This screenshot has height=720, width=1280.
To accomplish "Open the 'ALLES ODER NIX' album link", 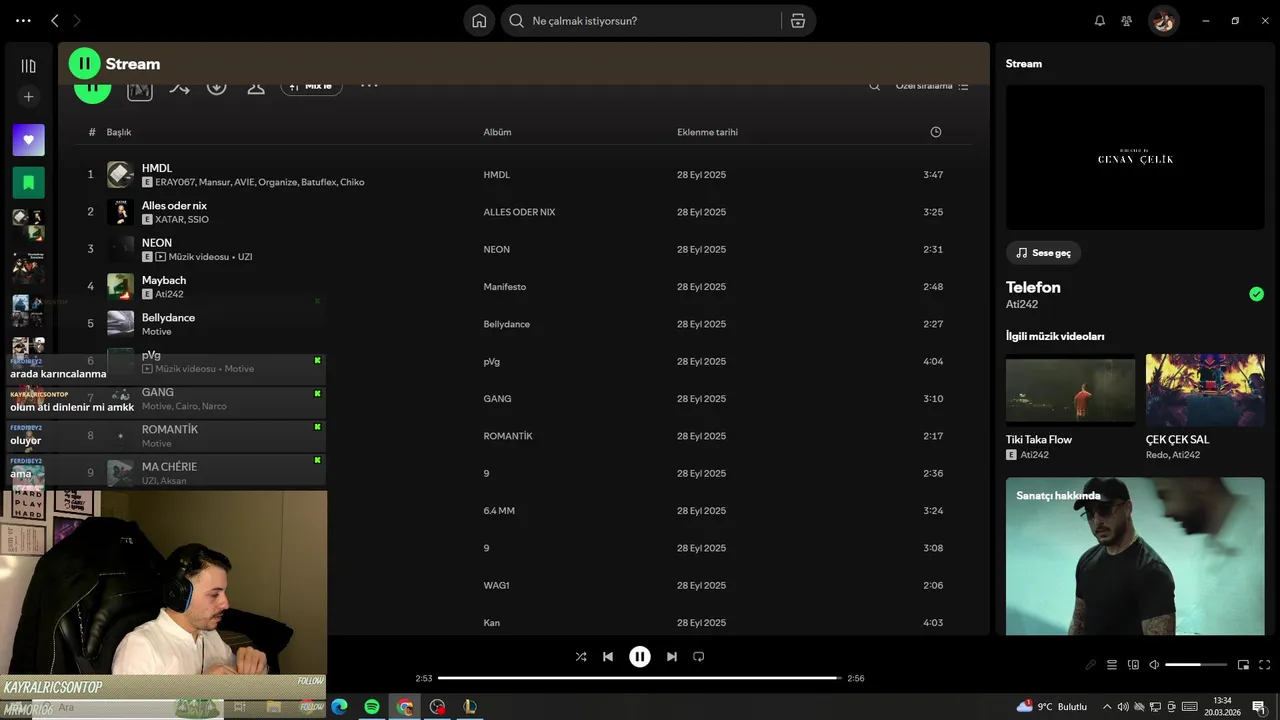I will (519, 212).
